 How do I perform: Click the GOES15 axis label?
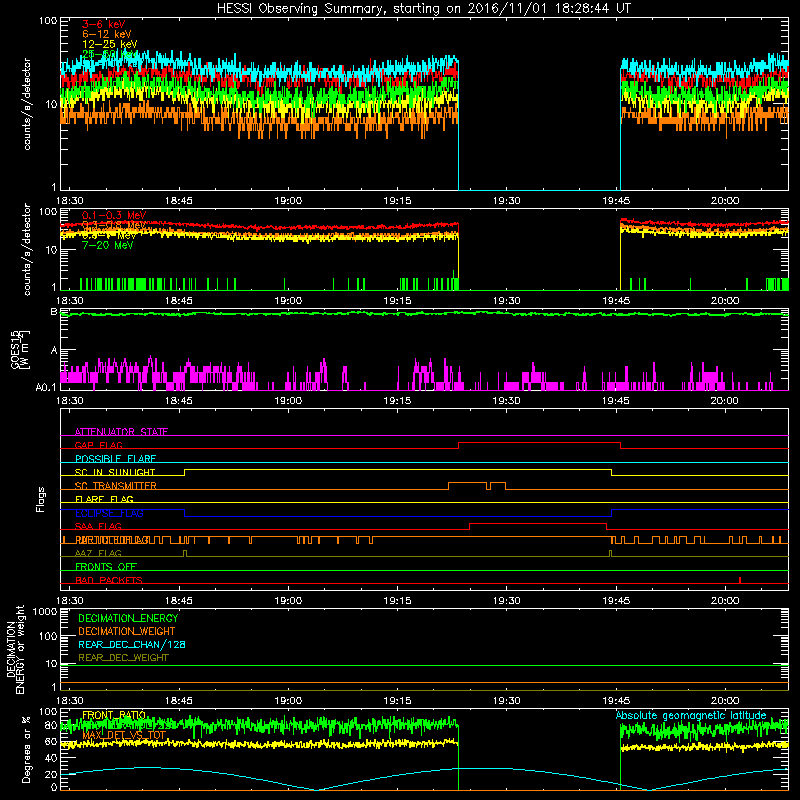pyautogui.click(x=20, y=350)
